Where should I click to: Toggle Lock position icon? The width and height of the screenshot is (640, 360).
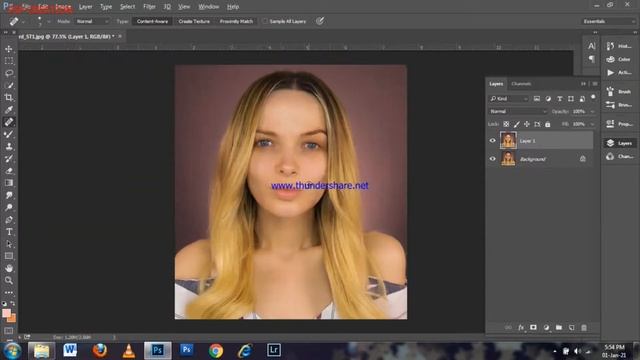[527, 124]
